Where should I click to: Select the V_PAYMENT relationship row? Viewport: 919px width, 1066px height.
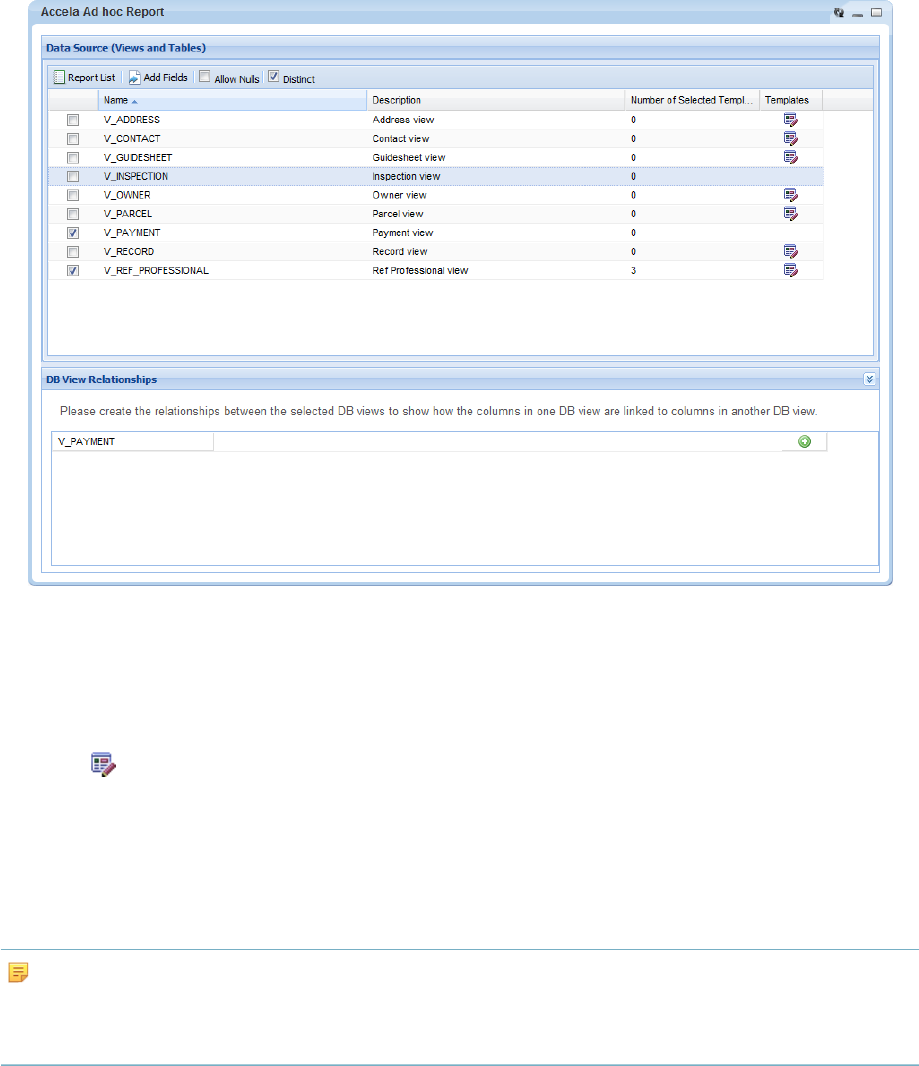pos(439,442)
